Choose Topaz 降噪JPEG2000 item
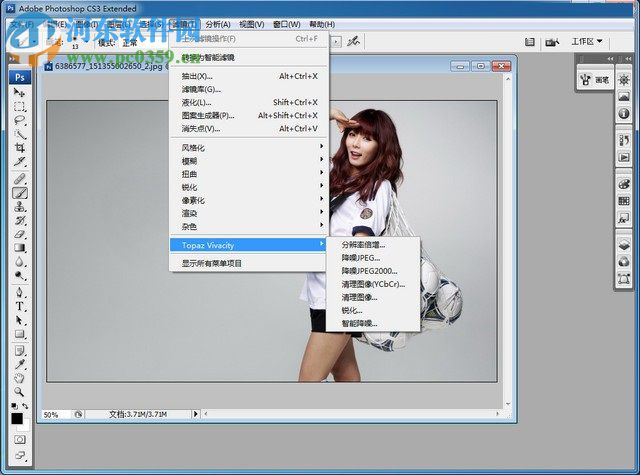Image resolution: width=640 pixels, height=475 pixels. point(373,271)
